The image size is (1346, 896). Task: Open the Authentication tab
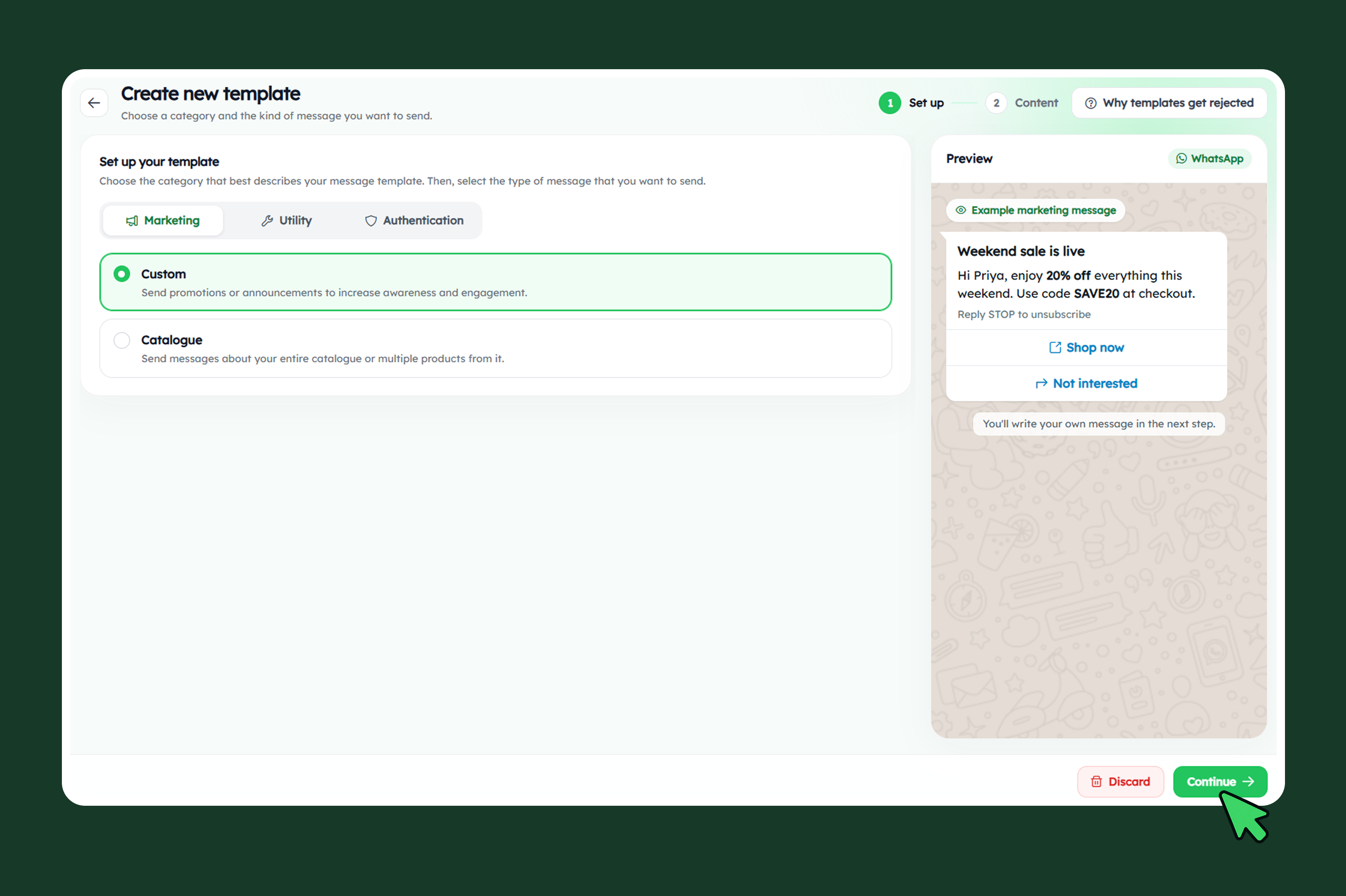[x=414, y=220]
